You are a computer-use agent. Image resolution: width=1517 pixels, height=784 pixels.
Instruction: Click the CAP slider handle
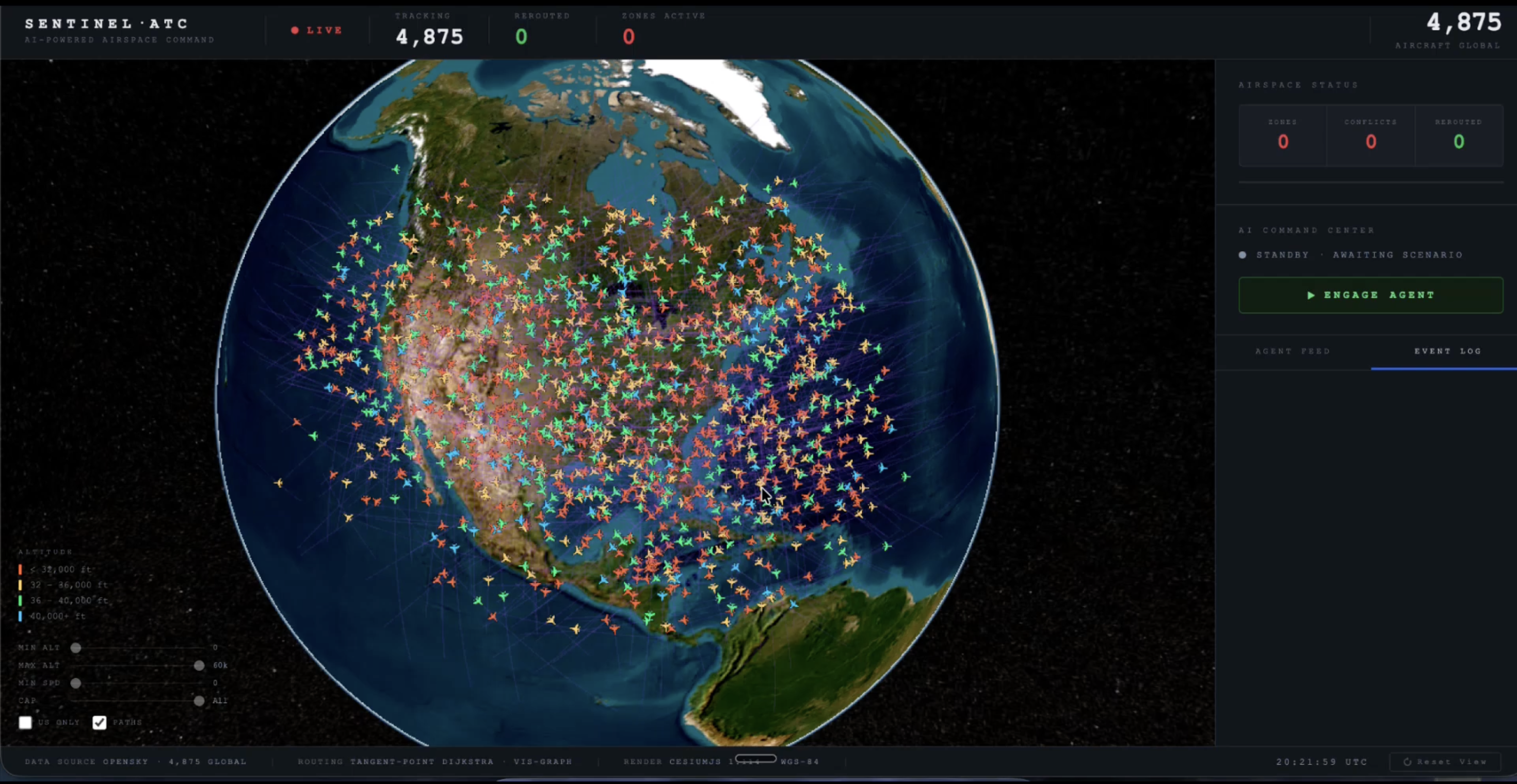click(x=199, y=701)
